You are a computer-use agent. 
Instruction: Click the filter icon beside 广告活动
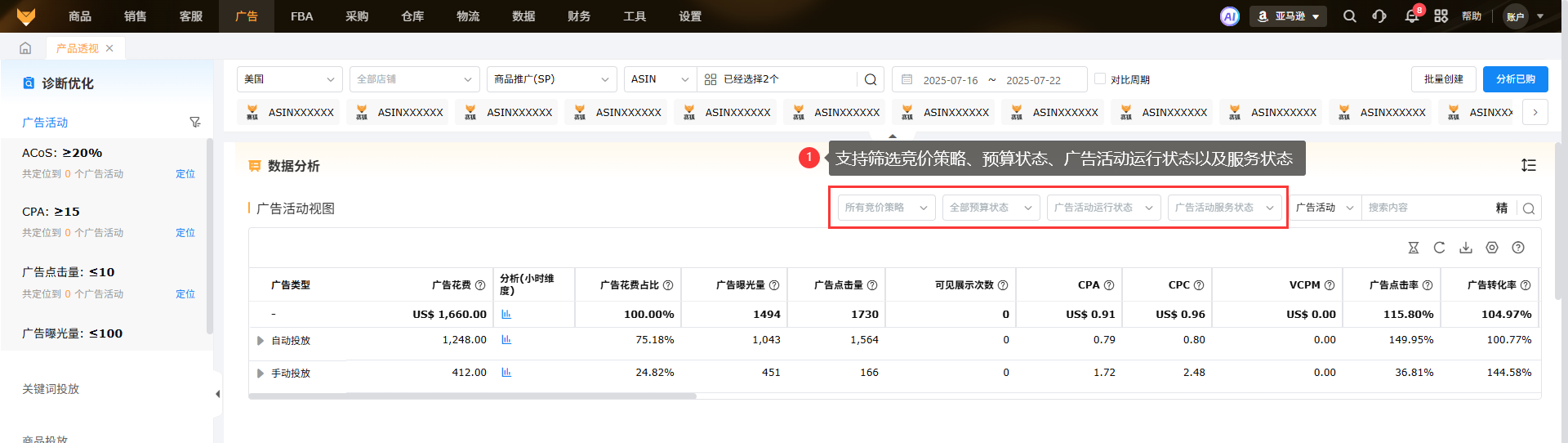194,123
